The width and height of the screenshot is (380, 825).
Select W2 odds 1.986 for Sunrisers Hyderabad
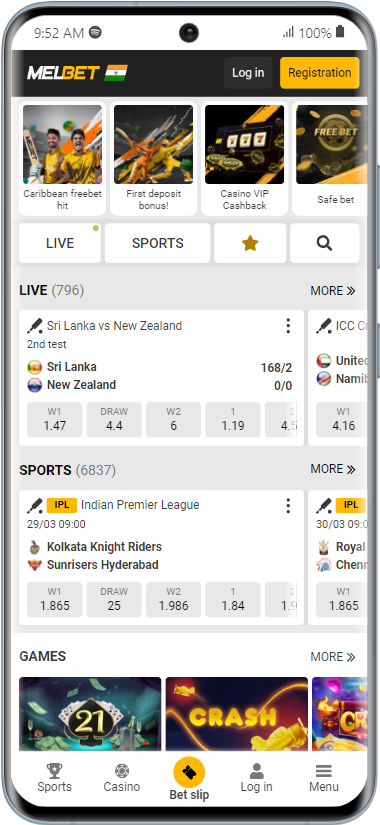click(x=174, y=600)
